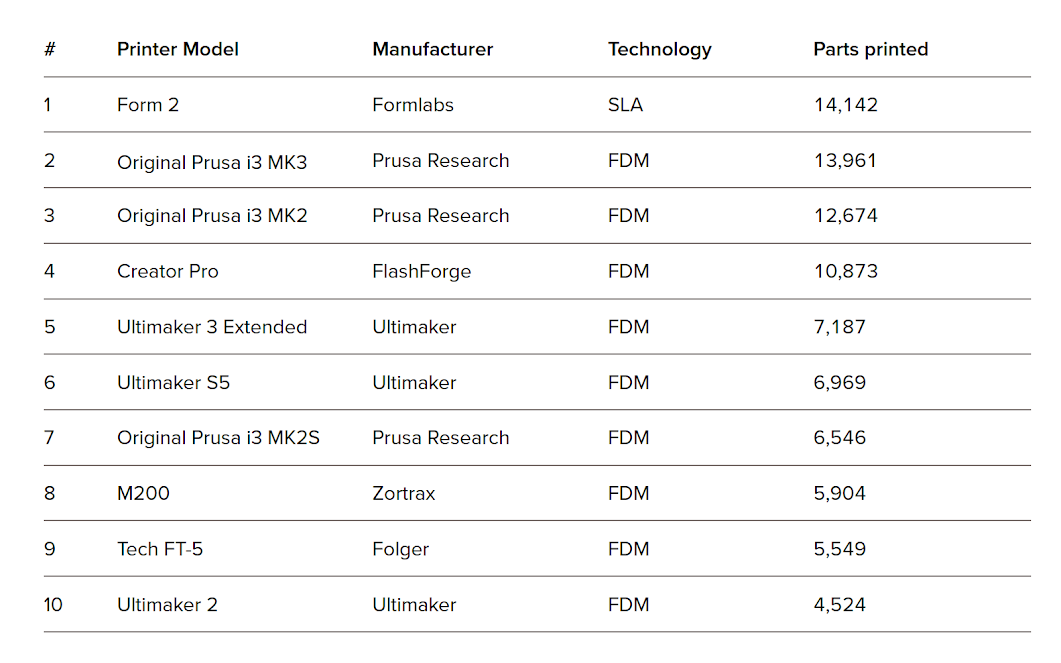Click the SLA technology cell
The height and width of the screenshot is (663, 1061).
click(x=625, y=105)
